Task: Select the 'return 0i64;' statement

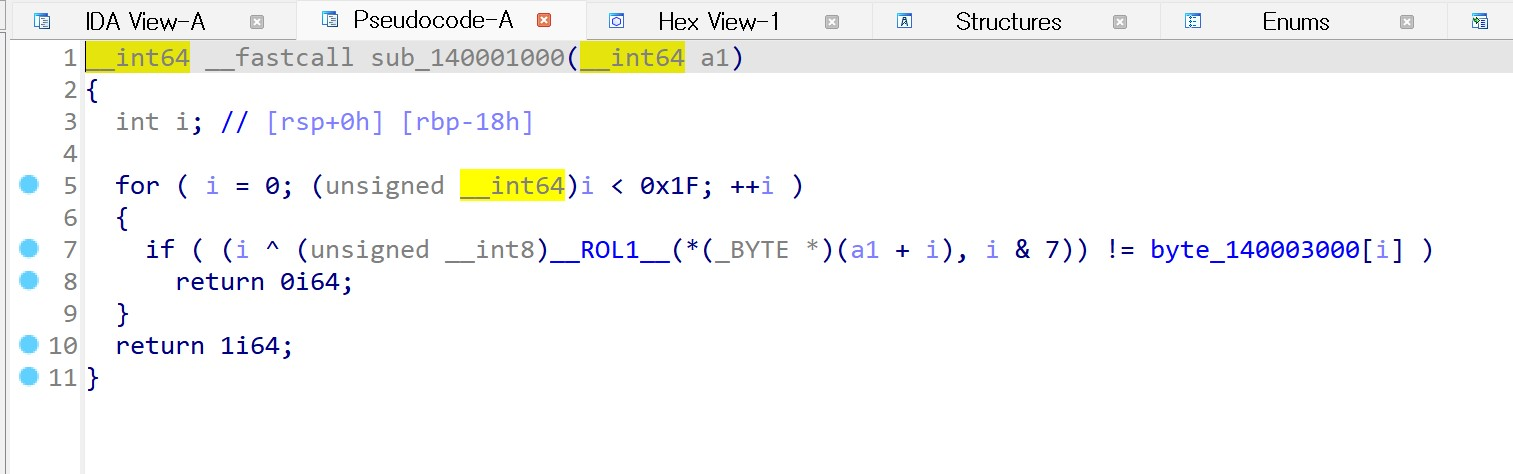Action: [x=265, y=282]
